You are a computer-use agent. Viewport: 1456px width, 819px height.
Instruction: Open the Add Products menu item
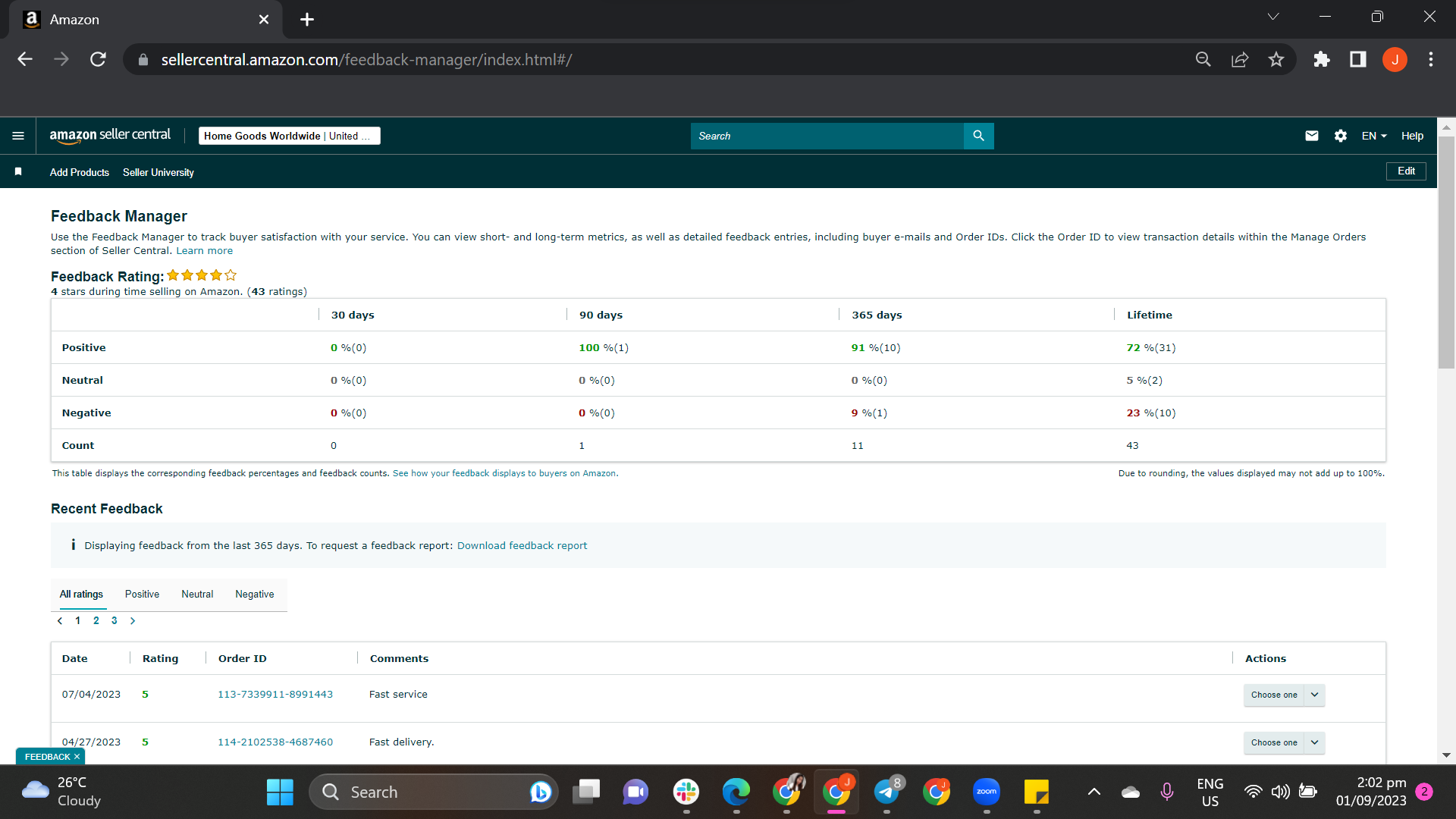coord(80,173)
